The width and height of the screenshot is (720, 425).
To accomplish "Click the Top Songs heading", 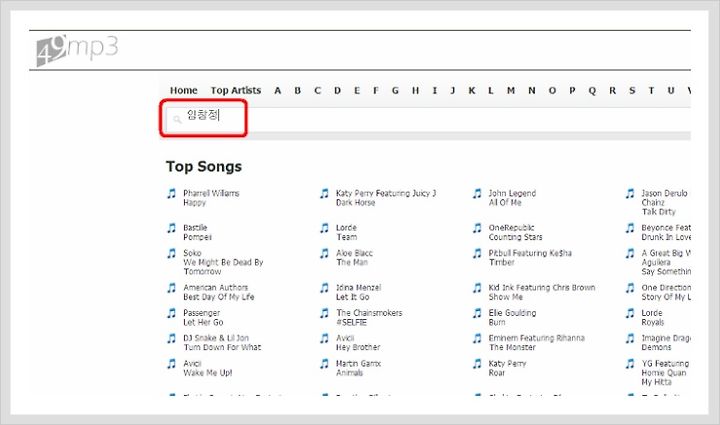I will 204,166.
